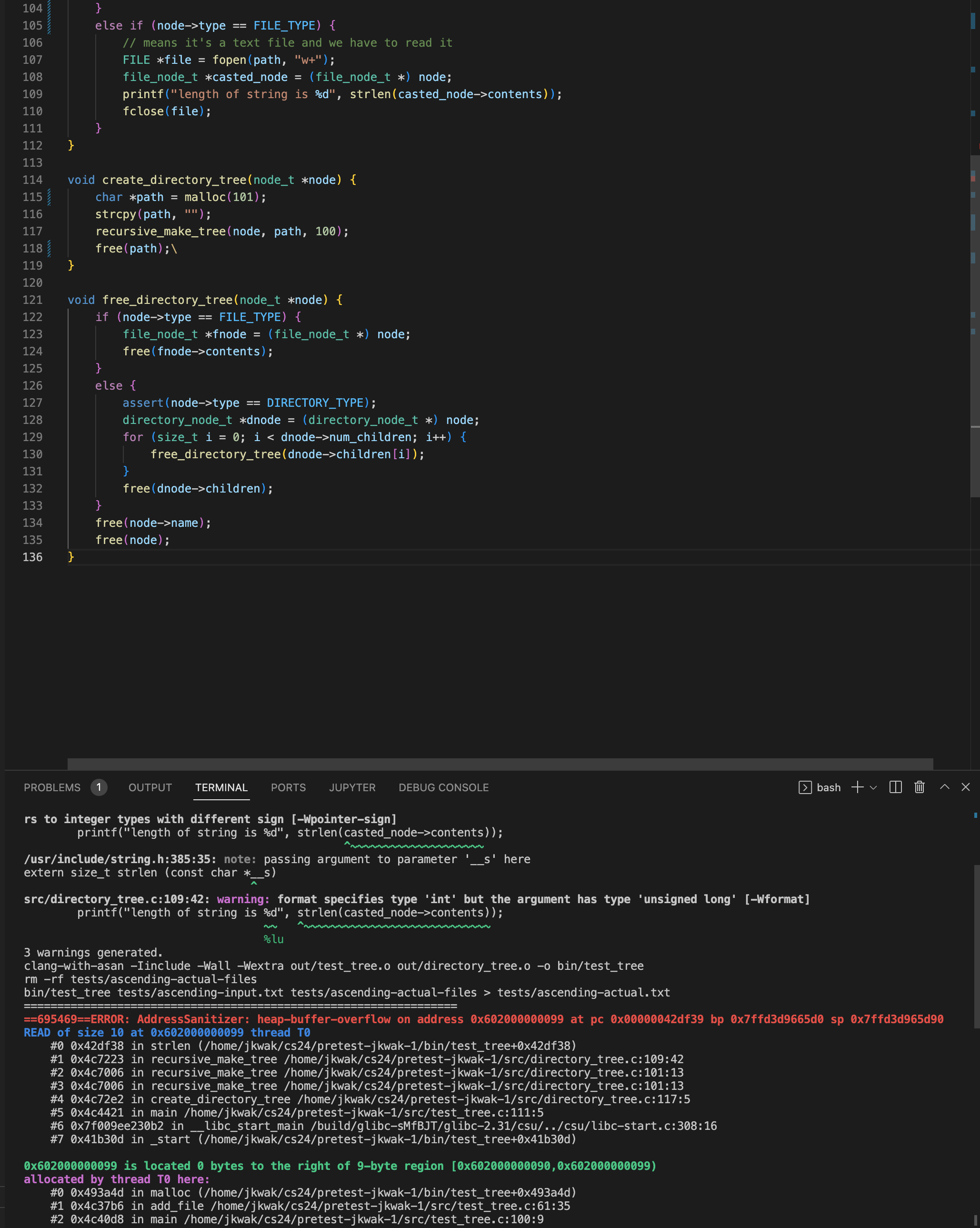Maximize panel size with the up chevron
This screenshot has height=1228, width=980.
tap(944, 787)
